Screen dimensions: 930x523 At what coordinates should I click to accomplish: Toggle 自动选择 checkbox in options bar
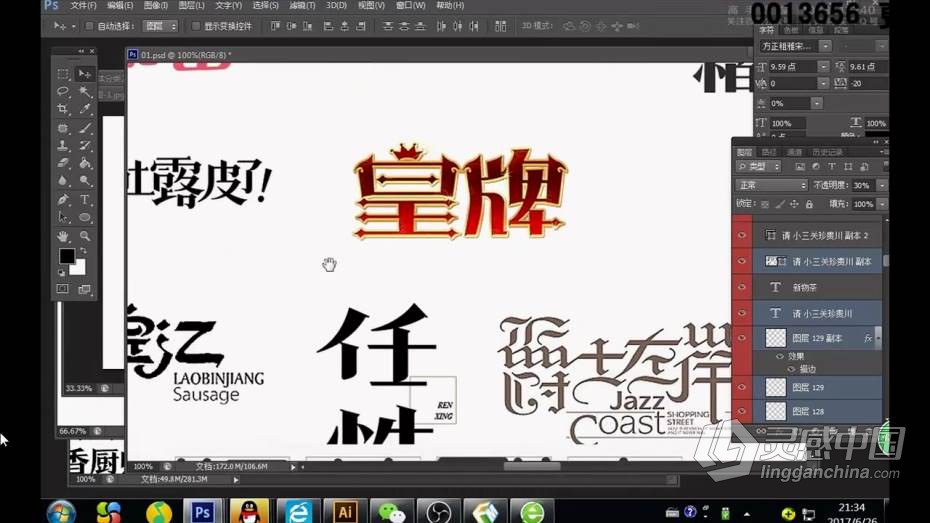pos(89,26)
